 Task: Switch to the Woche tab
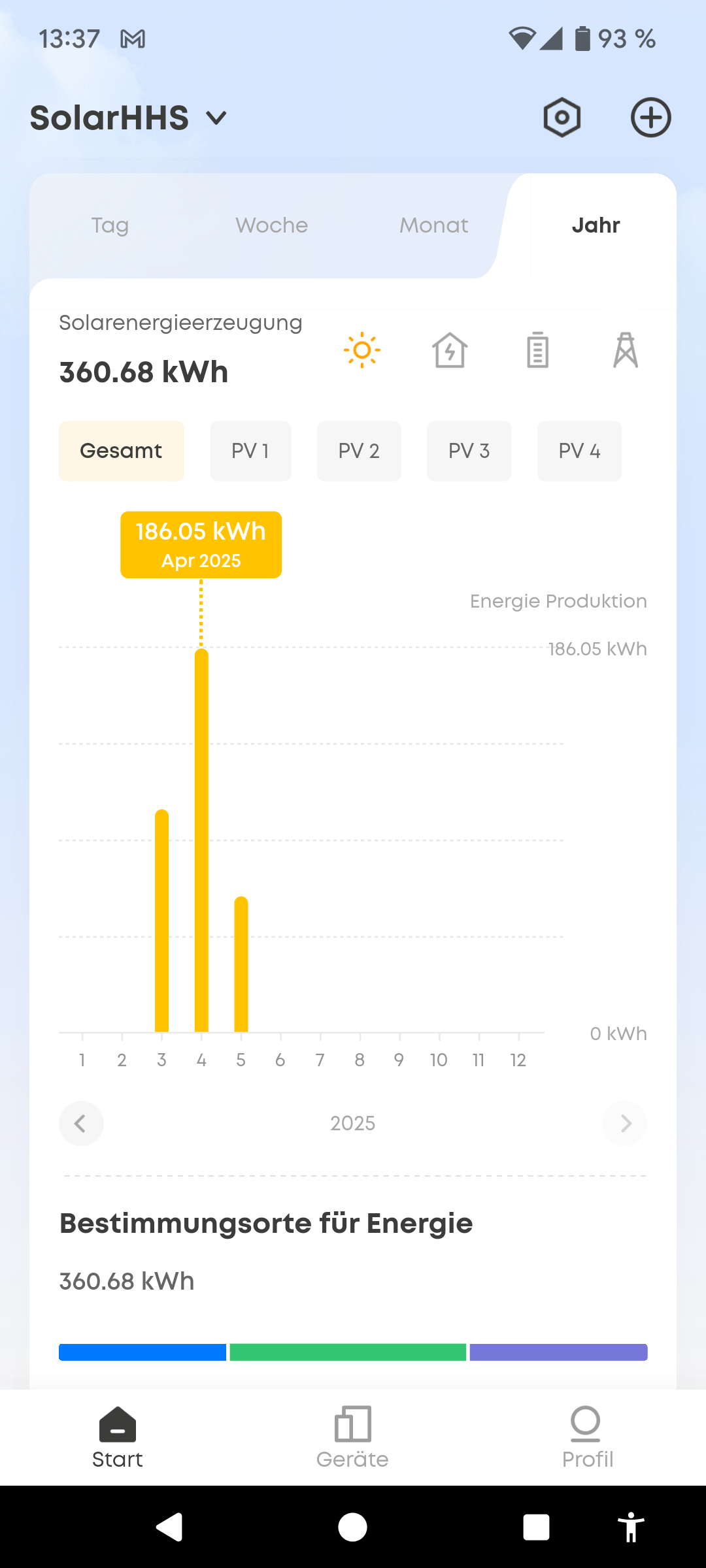272,225
